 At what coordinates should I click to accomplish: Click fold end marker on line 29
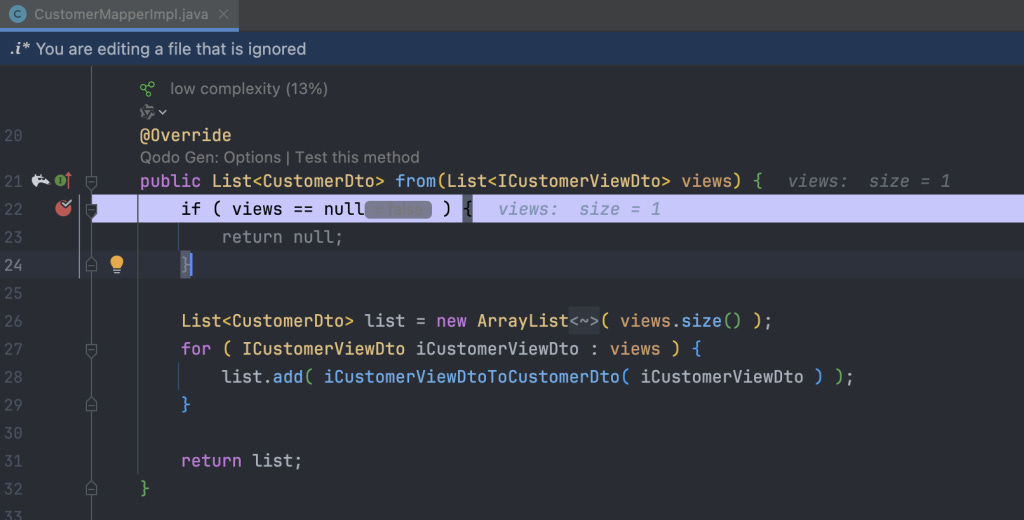[x=91, y=405]
